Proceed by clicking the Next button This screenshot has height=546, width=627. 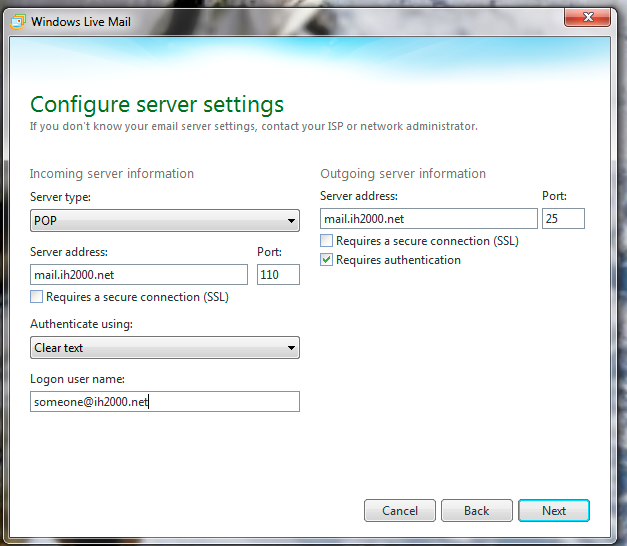pyautogui.click(x=554, y=511)
